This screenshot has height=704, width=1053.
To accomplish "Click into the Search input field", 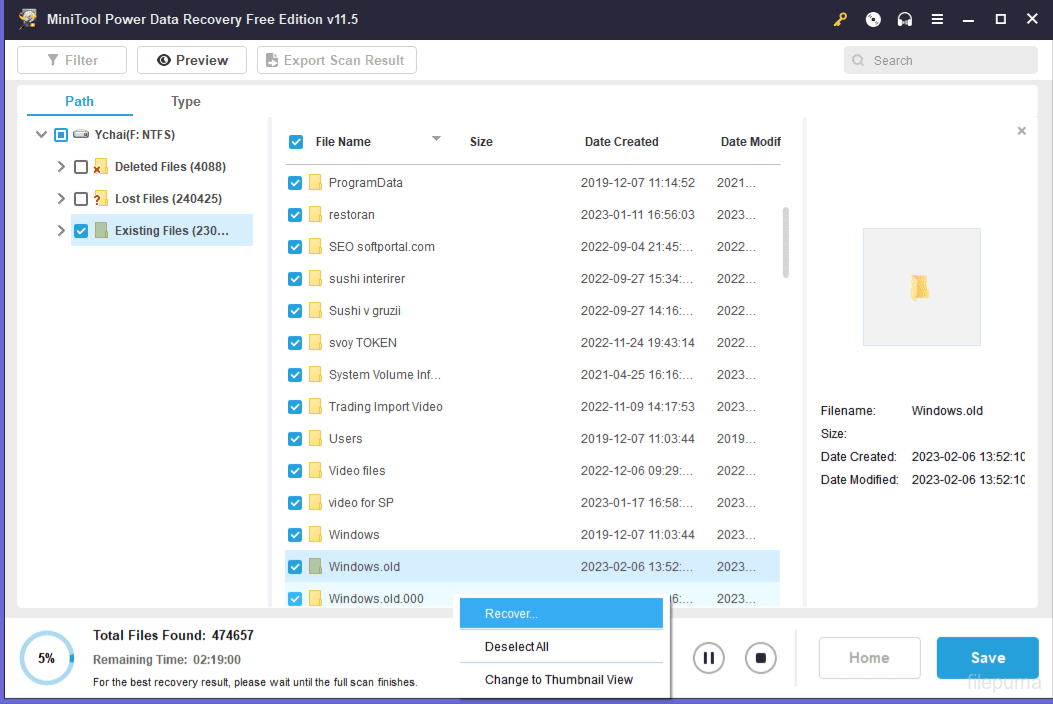I will tap(941, 60).
